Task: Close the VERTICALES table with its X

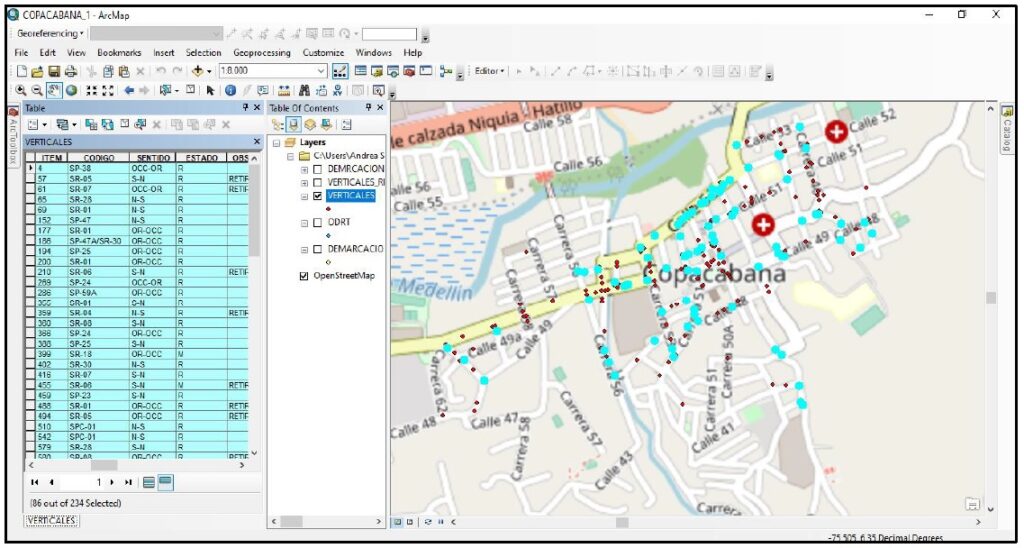Action: pyautogui.click(x=257, y=141)
